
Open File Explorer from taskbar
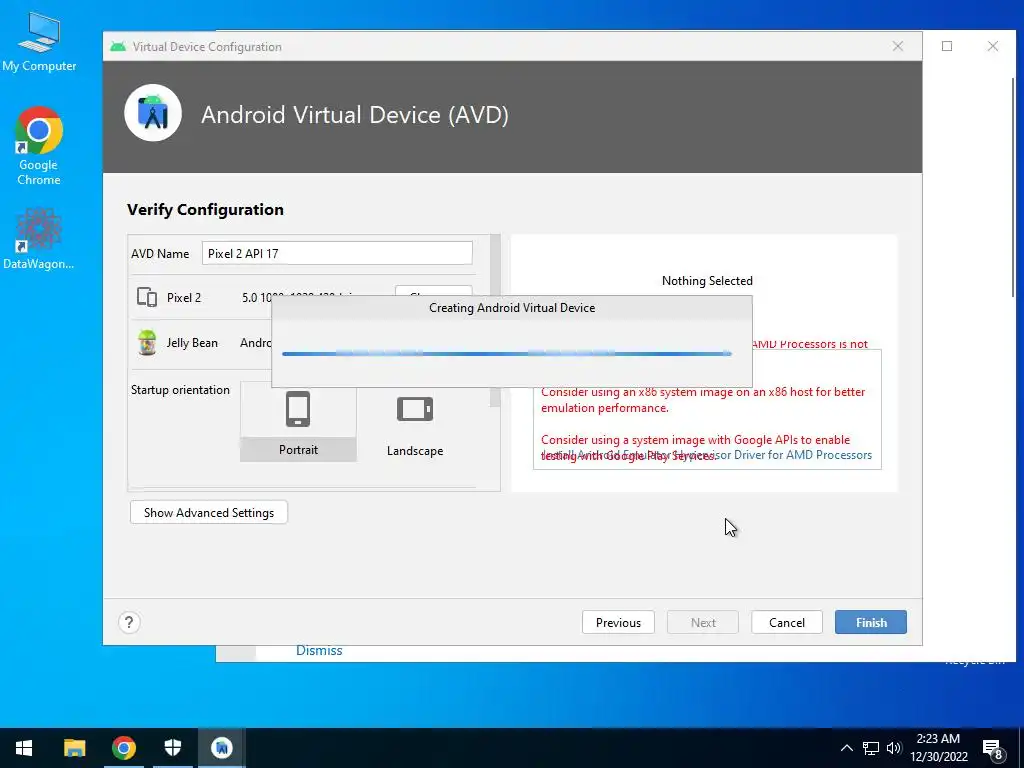(x=74, y=748)
